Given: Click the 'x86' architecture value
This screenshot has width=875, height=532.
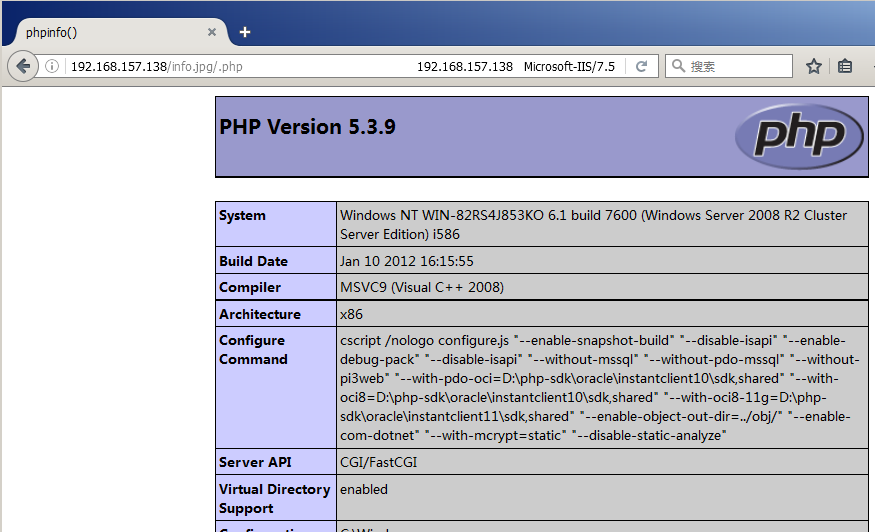Looking at the screenshot, I should [352, 314].
